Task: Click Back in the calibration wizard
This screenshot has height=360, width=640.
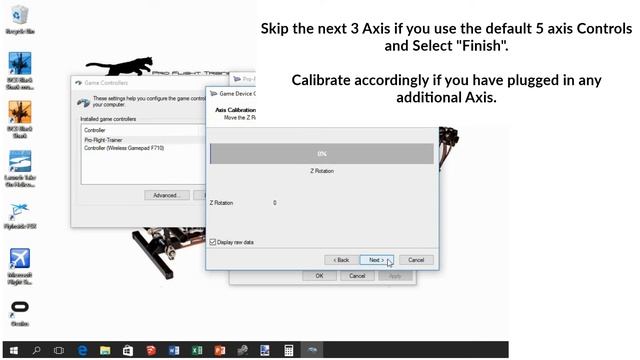Action: 341,260
